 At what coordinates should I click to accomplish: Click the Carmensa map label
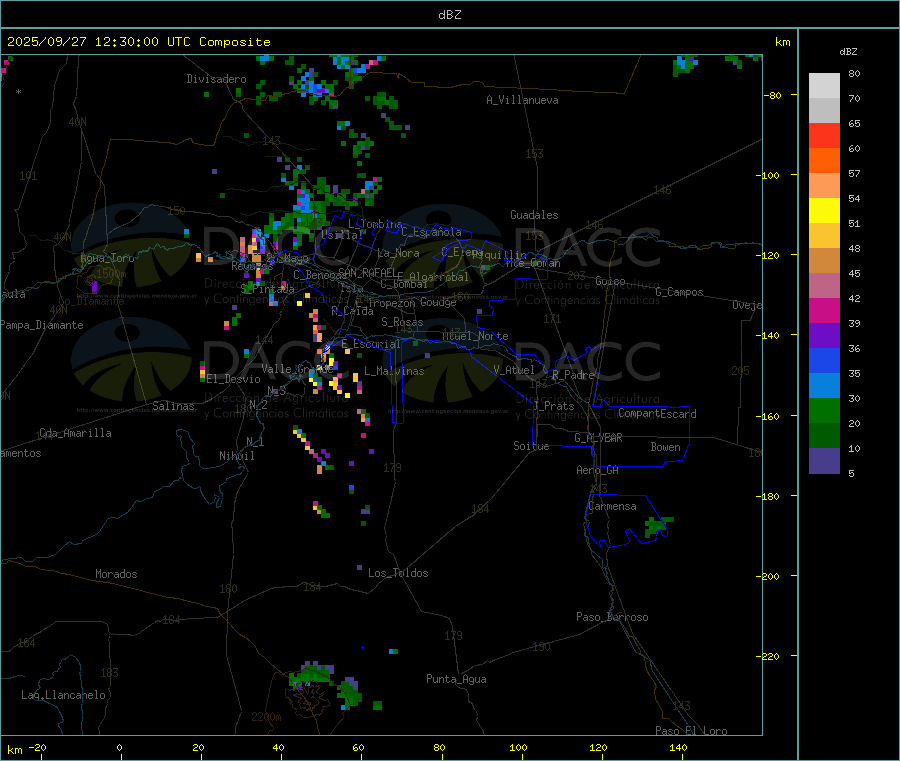click(612, 506)
